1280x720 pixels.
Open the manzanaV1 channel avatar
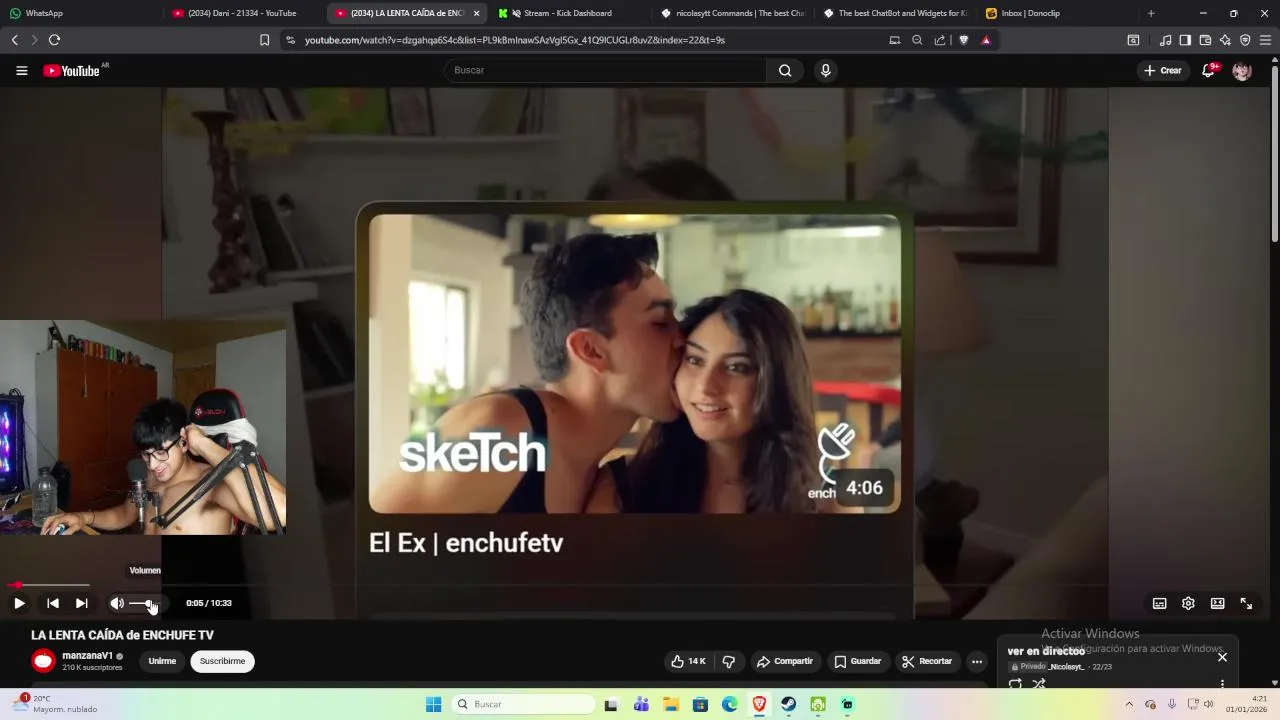tap(43, 661)
